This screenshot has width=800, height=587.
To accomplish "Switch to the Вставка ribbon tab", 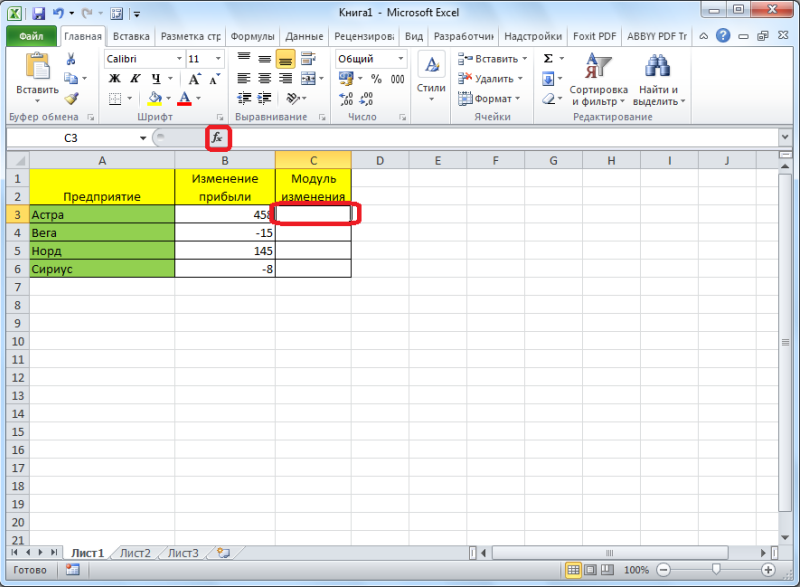I will pyautogui.click(x=131, y=36).
